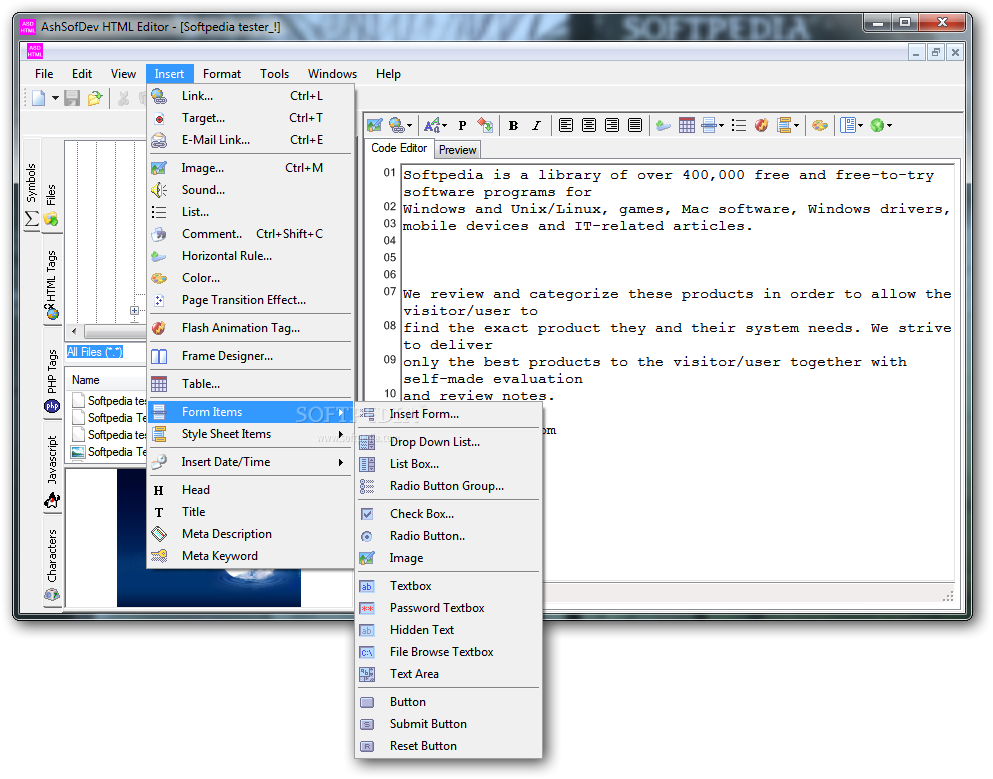Click the red diamond with green arrow toolbar icon
The width and height of the screenshot is (993, 779).
click(485, 125)
